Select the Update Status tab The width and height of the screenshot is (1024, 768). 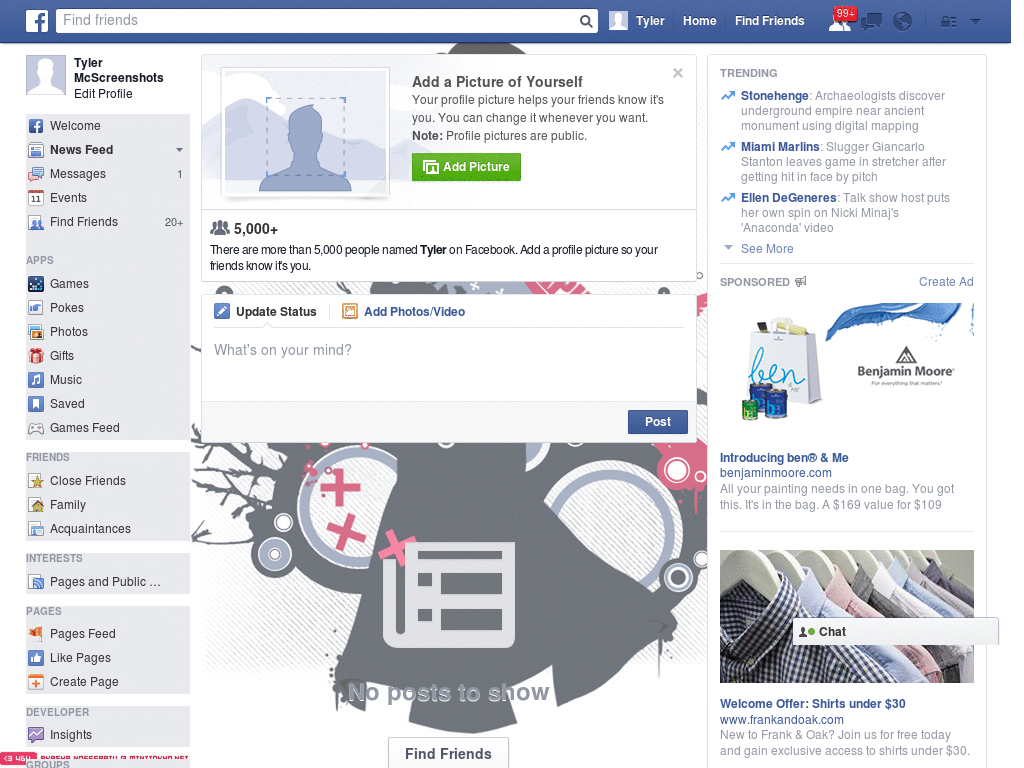point(266,312)
